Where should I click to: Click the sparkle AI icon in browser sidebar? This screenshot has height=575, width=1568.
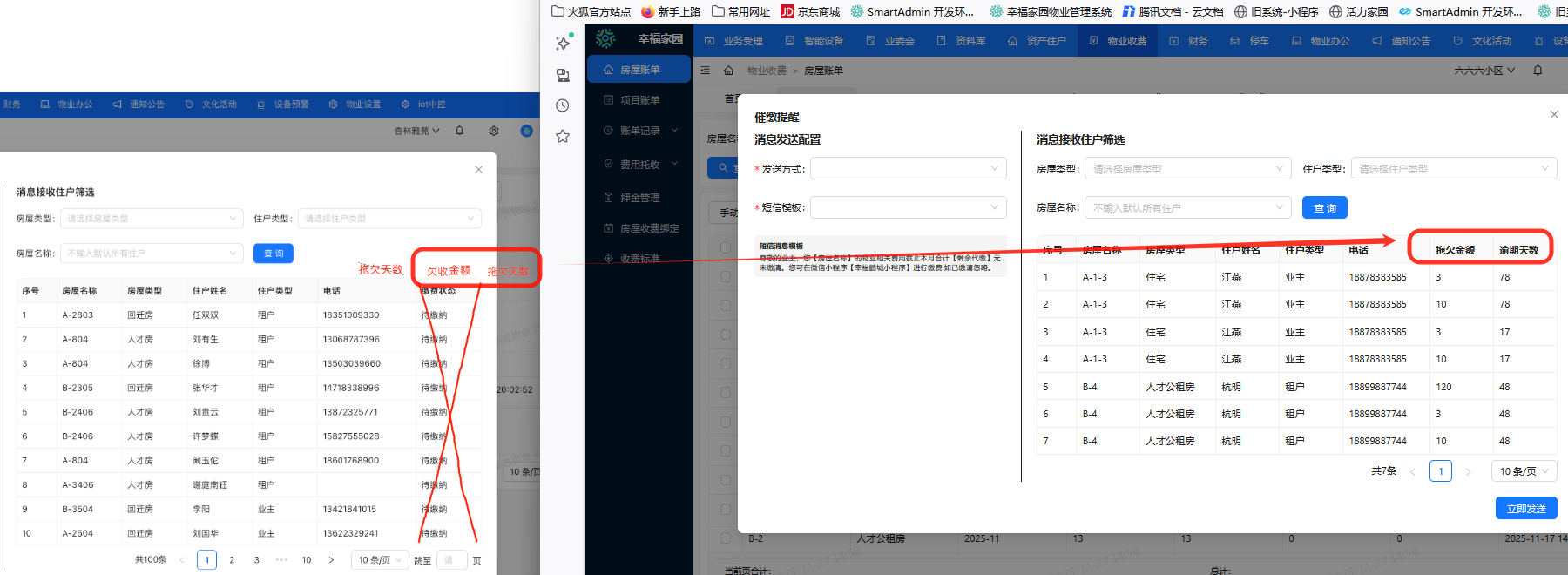[564, 43]
